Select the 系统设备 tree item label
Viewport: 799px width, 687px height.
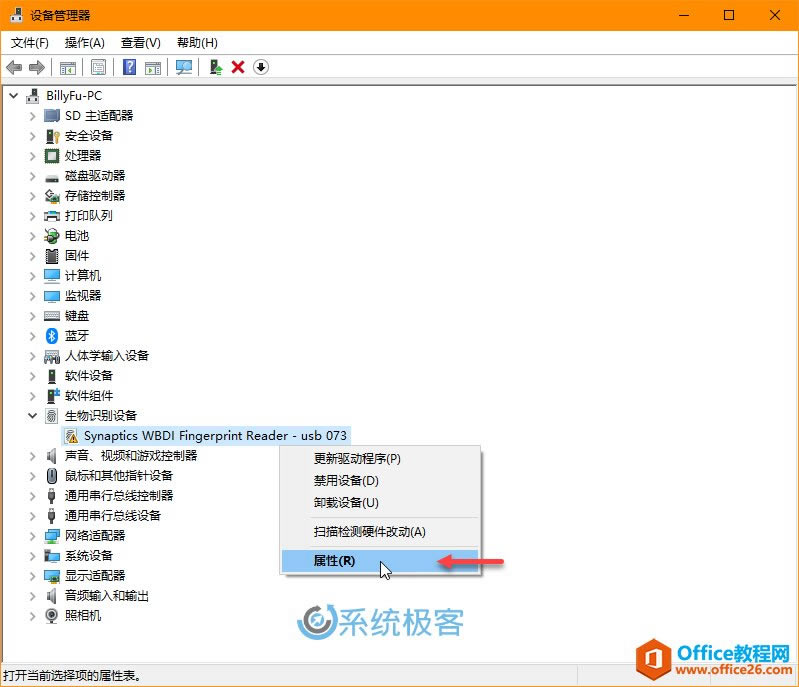[x=89, y=556]
